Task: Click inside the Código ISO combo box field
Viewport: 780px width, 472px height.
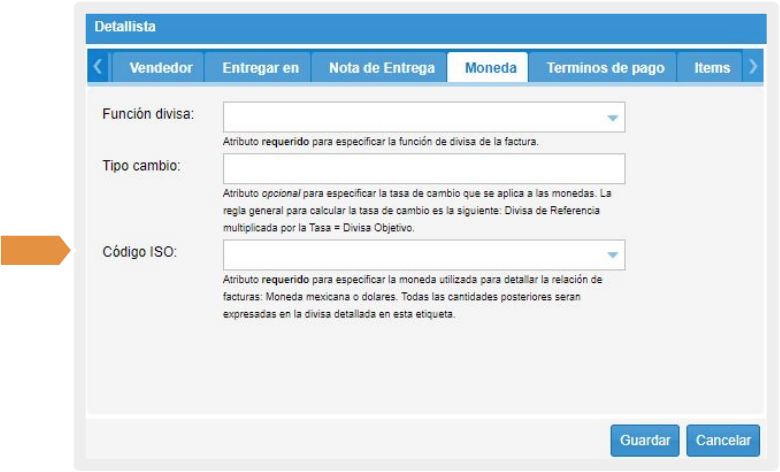Action: (410, 256)
